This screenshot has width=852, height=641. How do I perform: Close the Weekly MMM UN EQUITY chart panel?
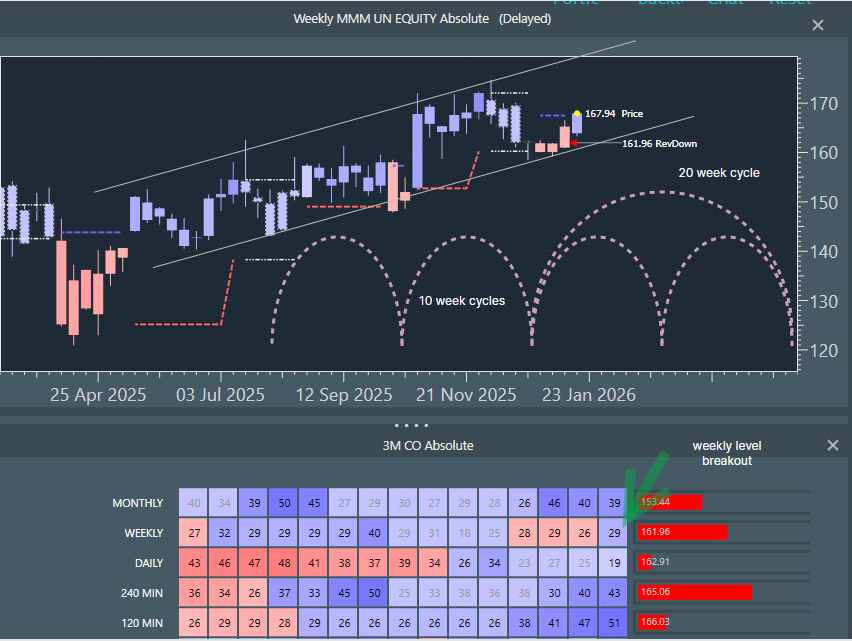click(818, 25)
